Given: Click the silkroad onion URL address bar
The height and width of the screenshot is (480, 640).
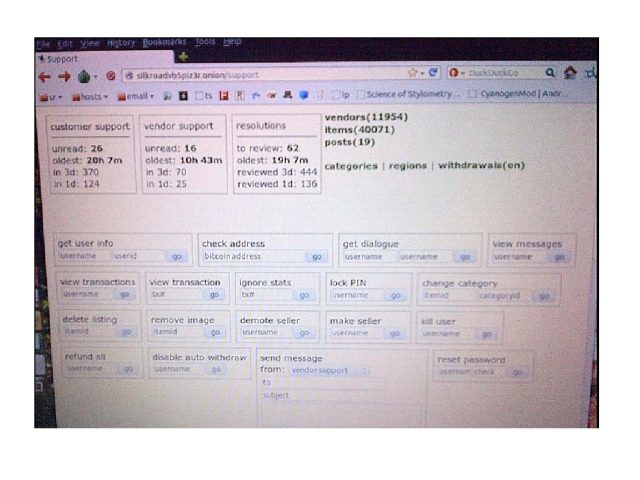Looking at the screenshot, I should [x=261, y=75].
